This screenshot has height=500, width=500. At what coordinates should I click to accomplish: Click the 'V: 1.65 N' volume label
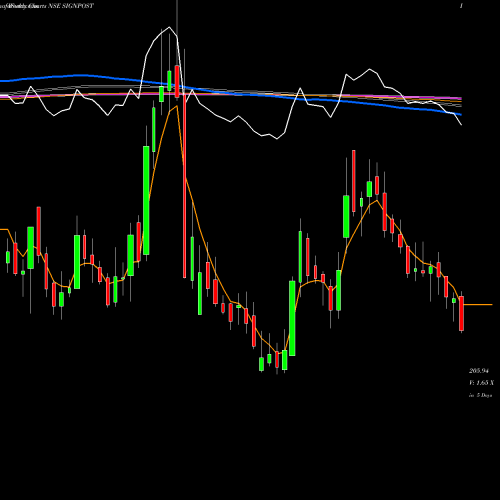481,383
